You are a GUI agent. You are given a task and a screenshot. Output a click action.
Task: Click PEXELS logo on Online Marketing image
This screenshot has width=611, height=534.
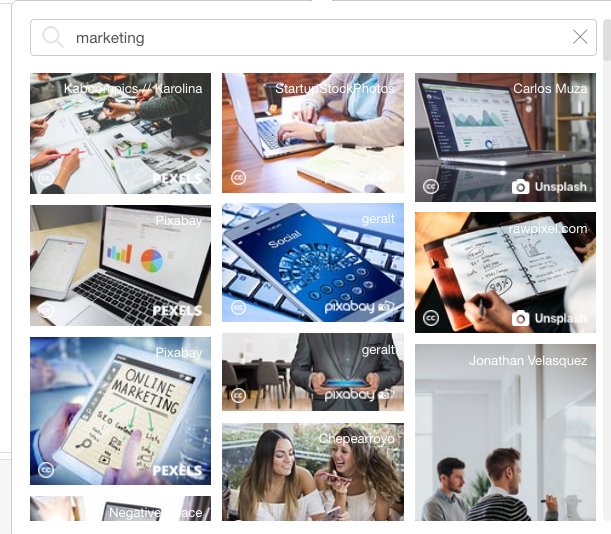(177, 470)
